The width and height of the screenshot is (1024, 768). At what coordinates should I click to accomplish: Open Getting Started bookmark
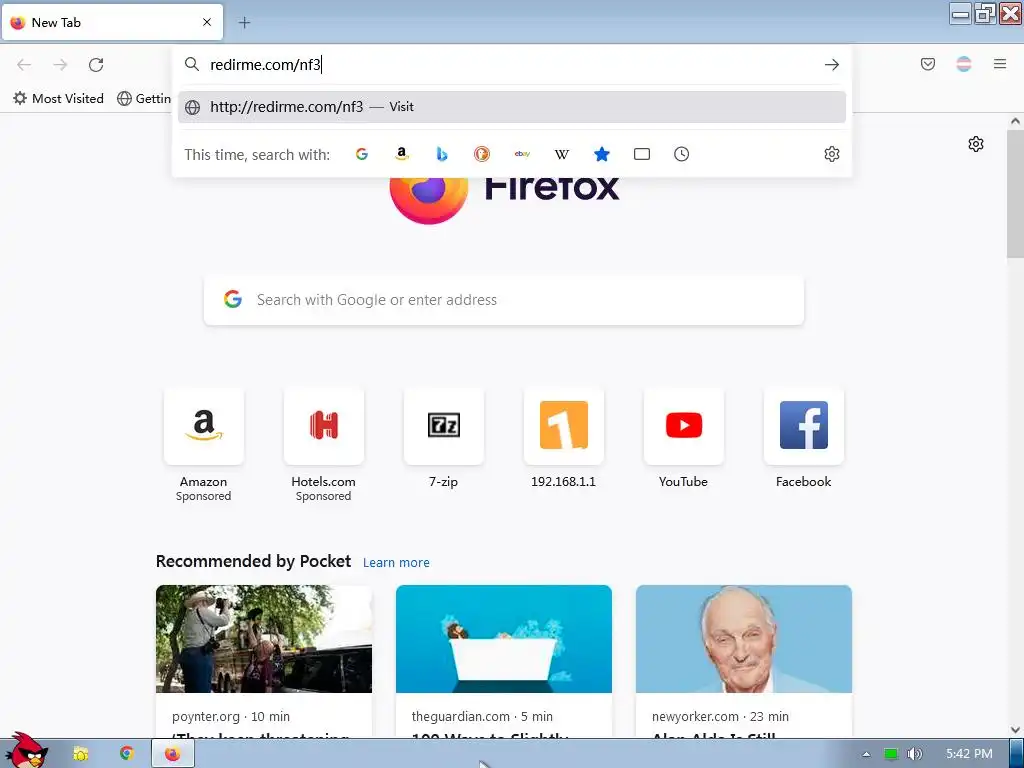click(144, 99)
